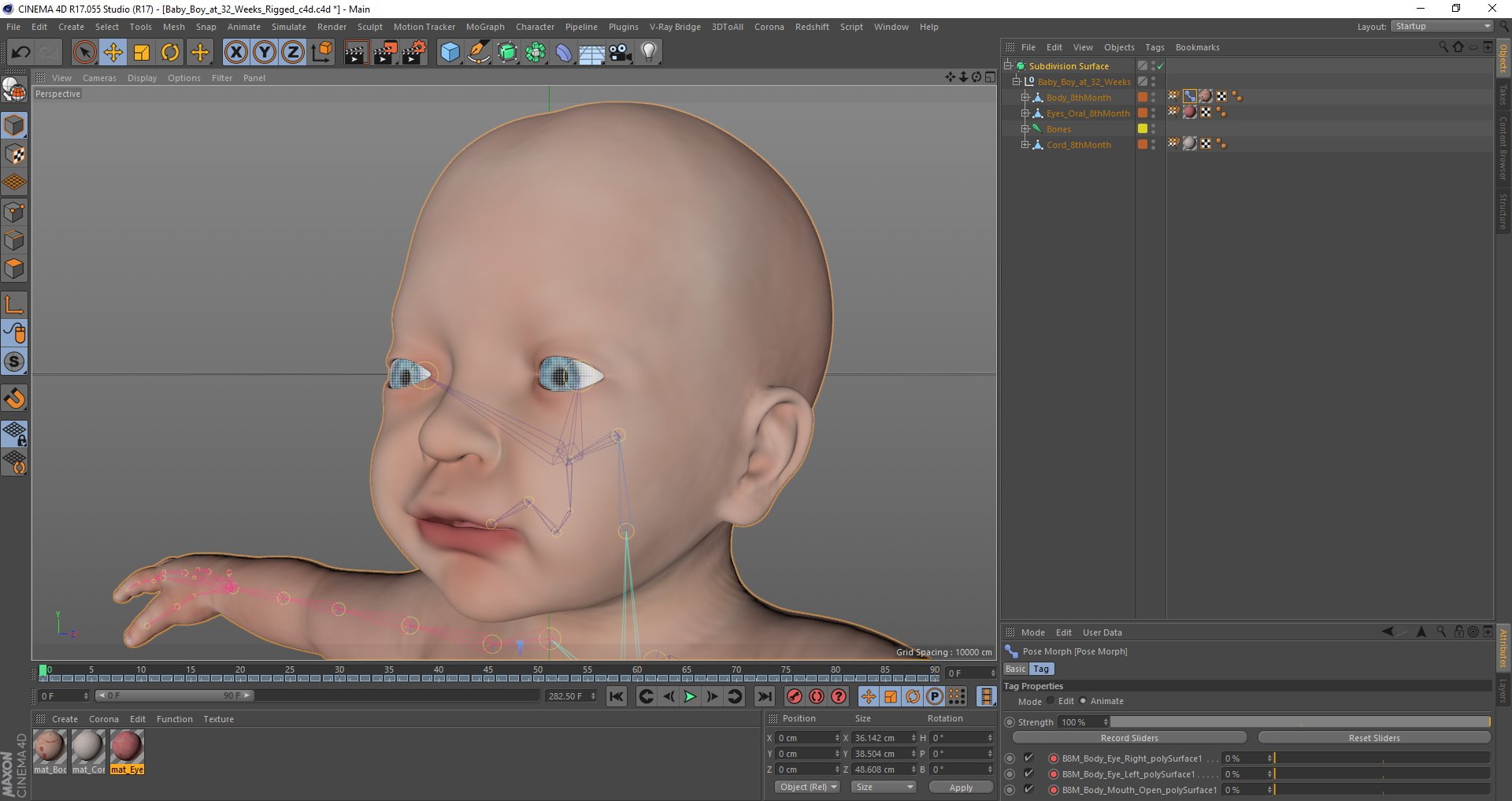
Task: Play animation forward
Action: click(x=690, y=696)
